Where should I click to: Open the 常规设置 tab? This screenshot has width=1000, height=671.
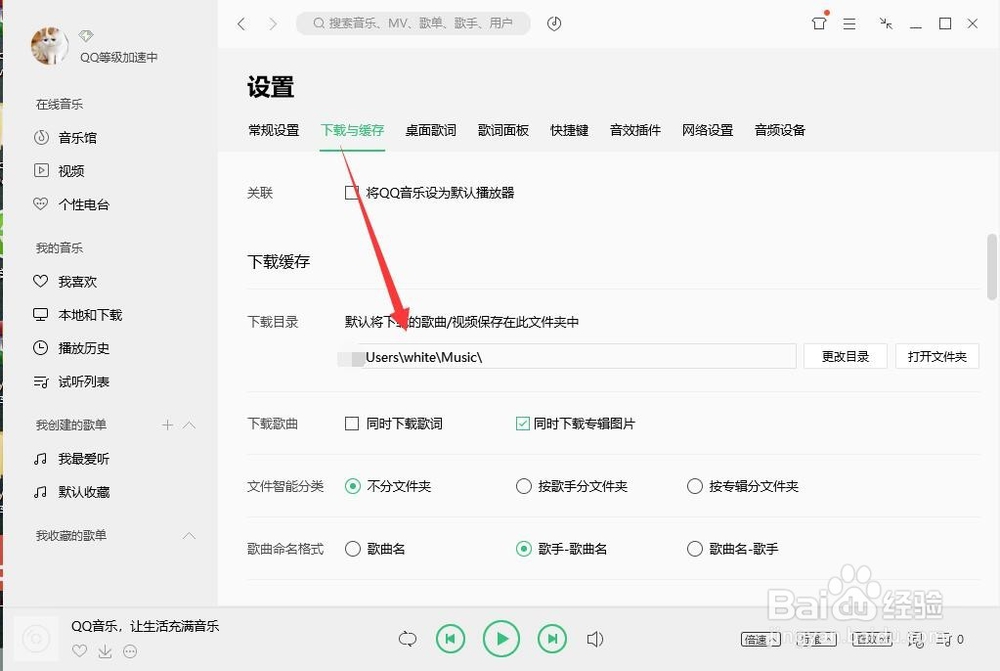click(x=273, y=129)
